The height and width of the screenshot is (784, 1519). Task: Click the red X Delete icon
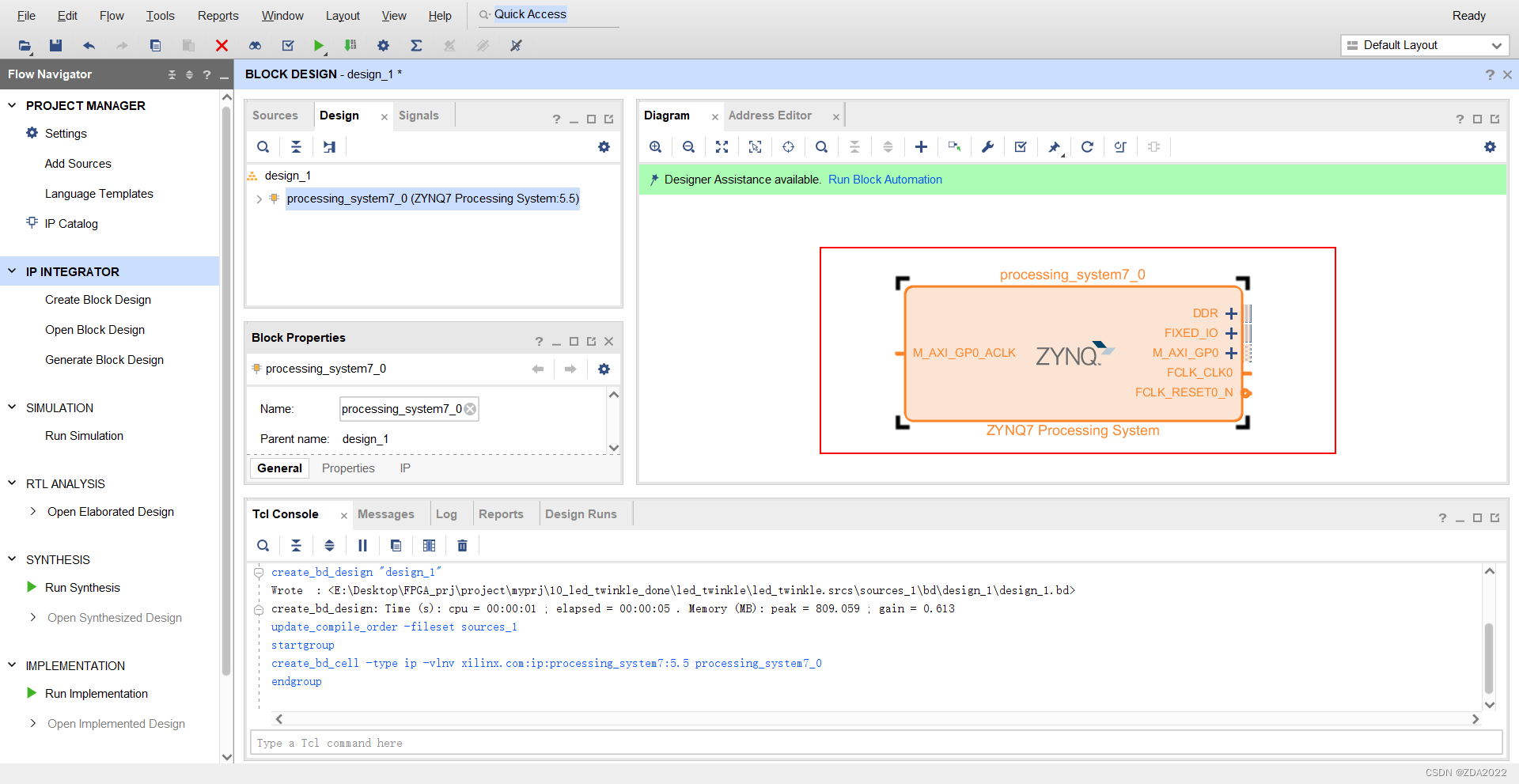pos(222,46)
